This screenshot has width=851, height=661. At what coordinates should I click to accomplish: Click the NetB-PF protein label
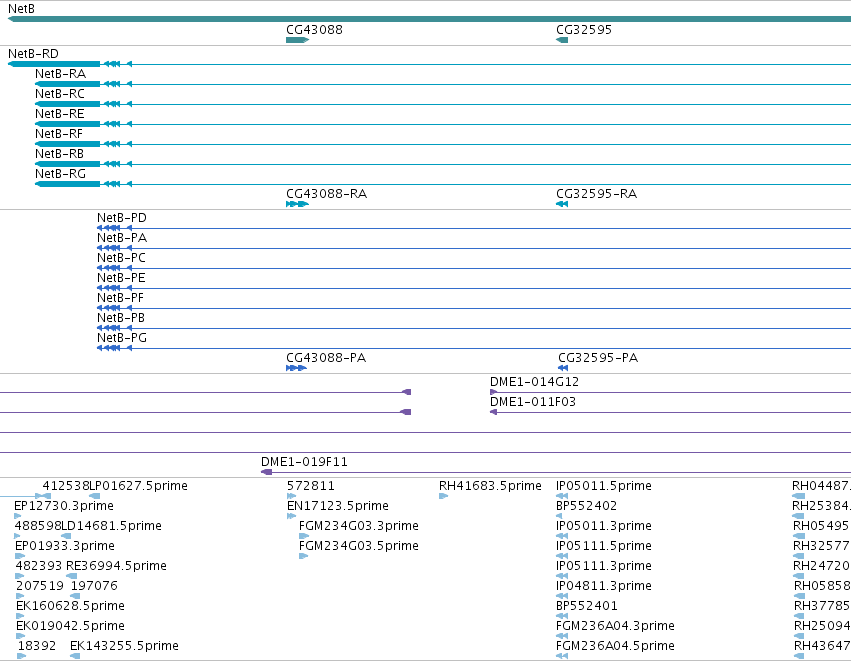coord(120,298)
